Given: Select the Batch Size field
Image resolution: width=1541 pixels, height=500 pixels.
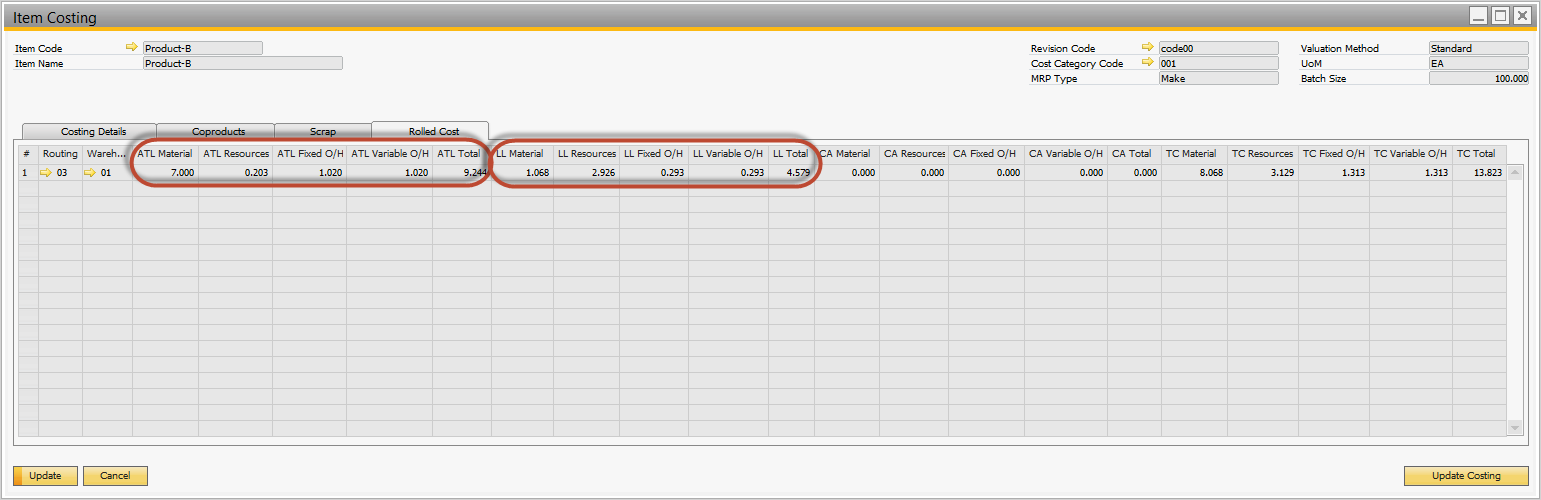Looking at the screenshot, I should click(x=1478, y=78).
